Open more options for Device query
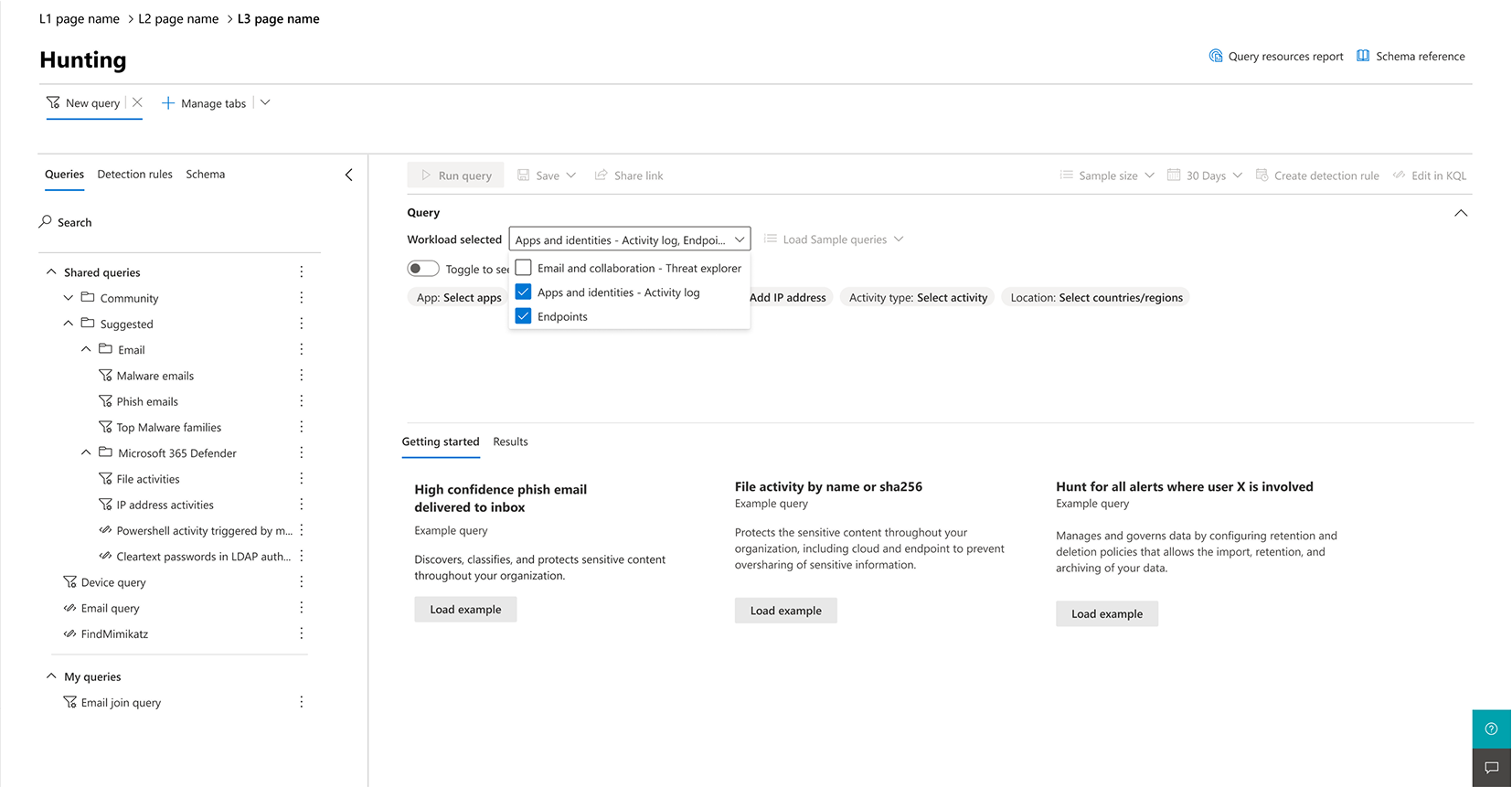Screen dimensions: 1512x787 302,581
